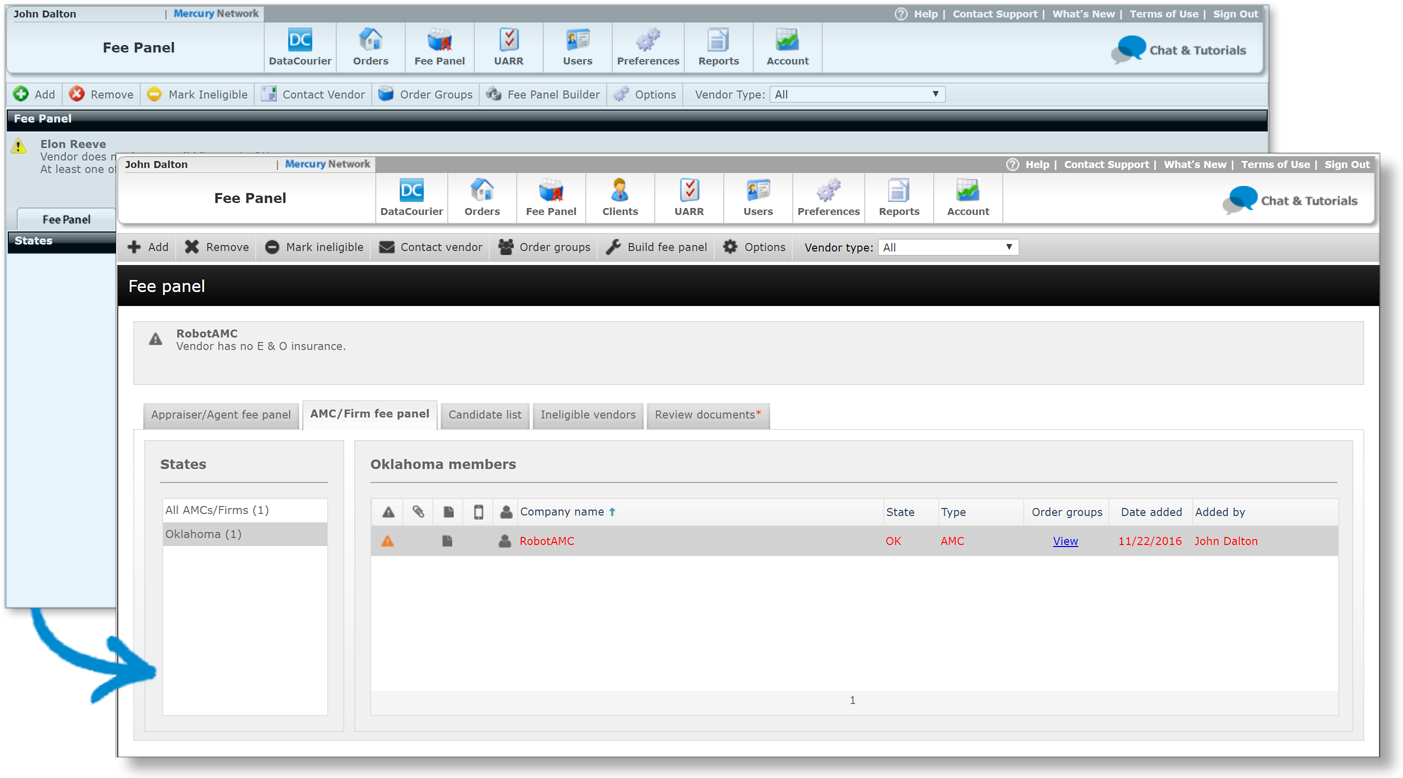Open Clients in front window
Image resolution: width=1403 pixels, height=778 pixels.
(620, 197)
